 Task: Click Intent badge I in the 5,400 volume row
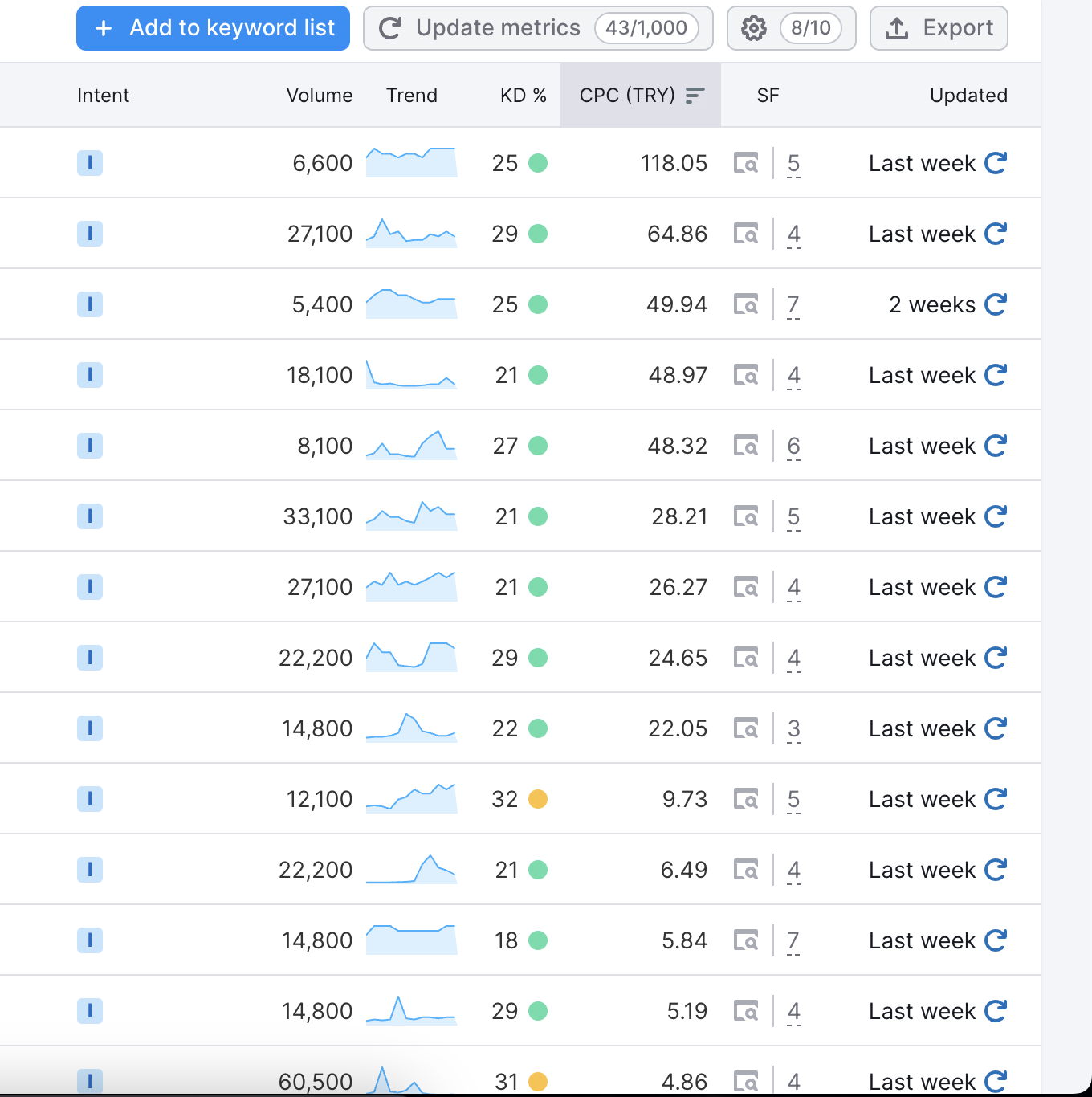tap(90, 304)
